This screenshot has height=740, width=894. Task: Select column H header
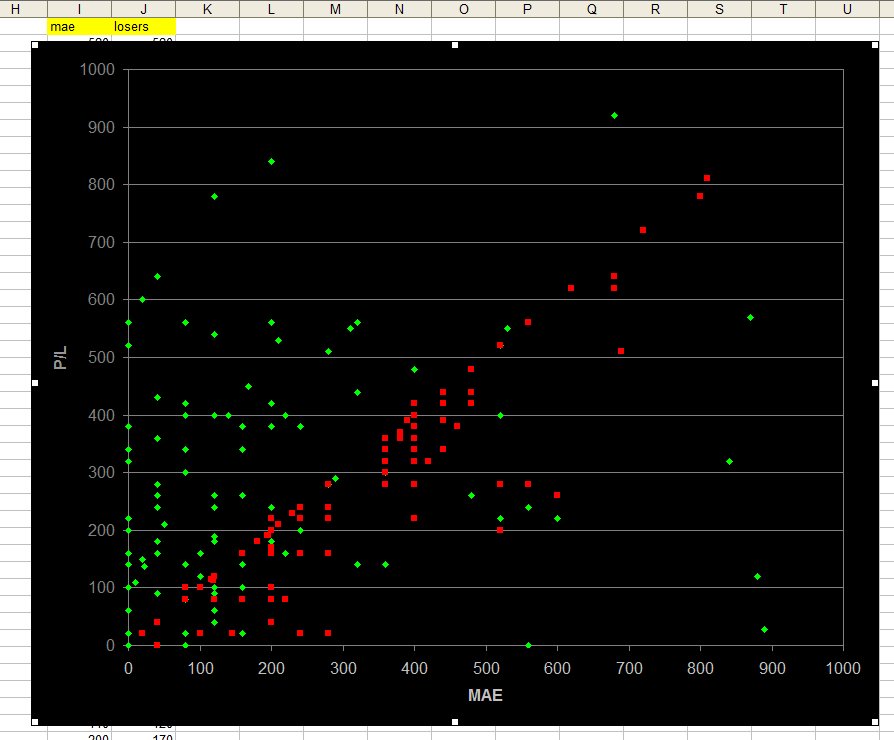point(15,9)
